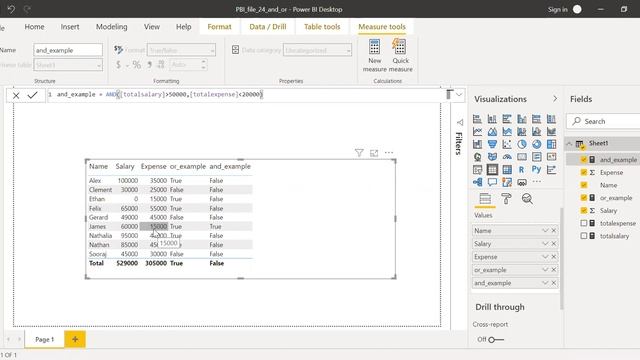
Task: Select the decomposition tree visual
Action: click(477, 182)
